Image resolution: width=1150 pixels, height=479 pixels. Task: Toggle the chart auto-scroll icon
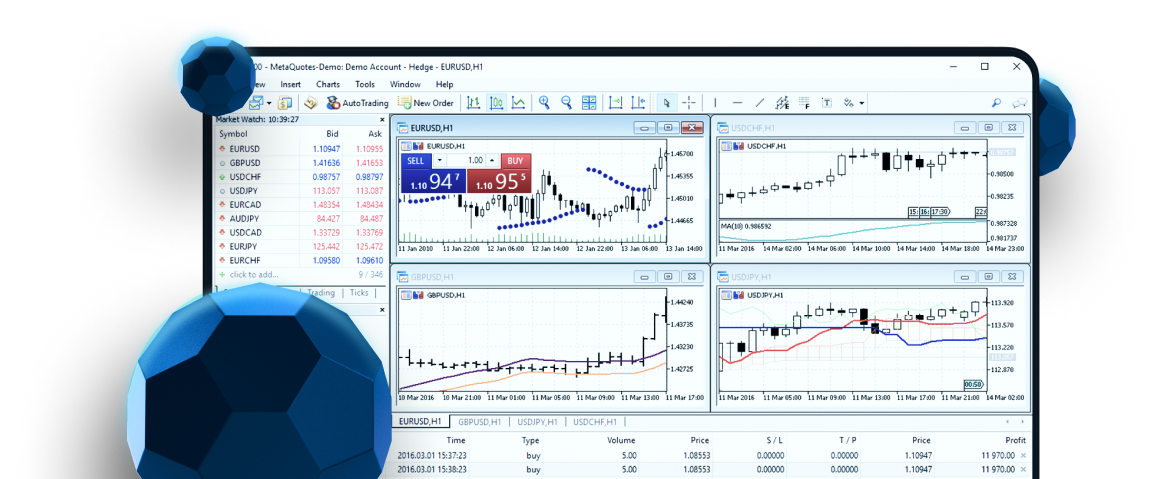(x=616, y=103)
